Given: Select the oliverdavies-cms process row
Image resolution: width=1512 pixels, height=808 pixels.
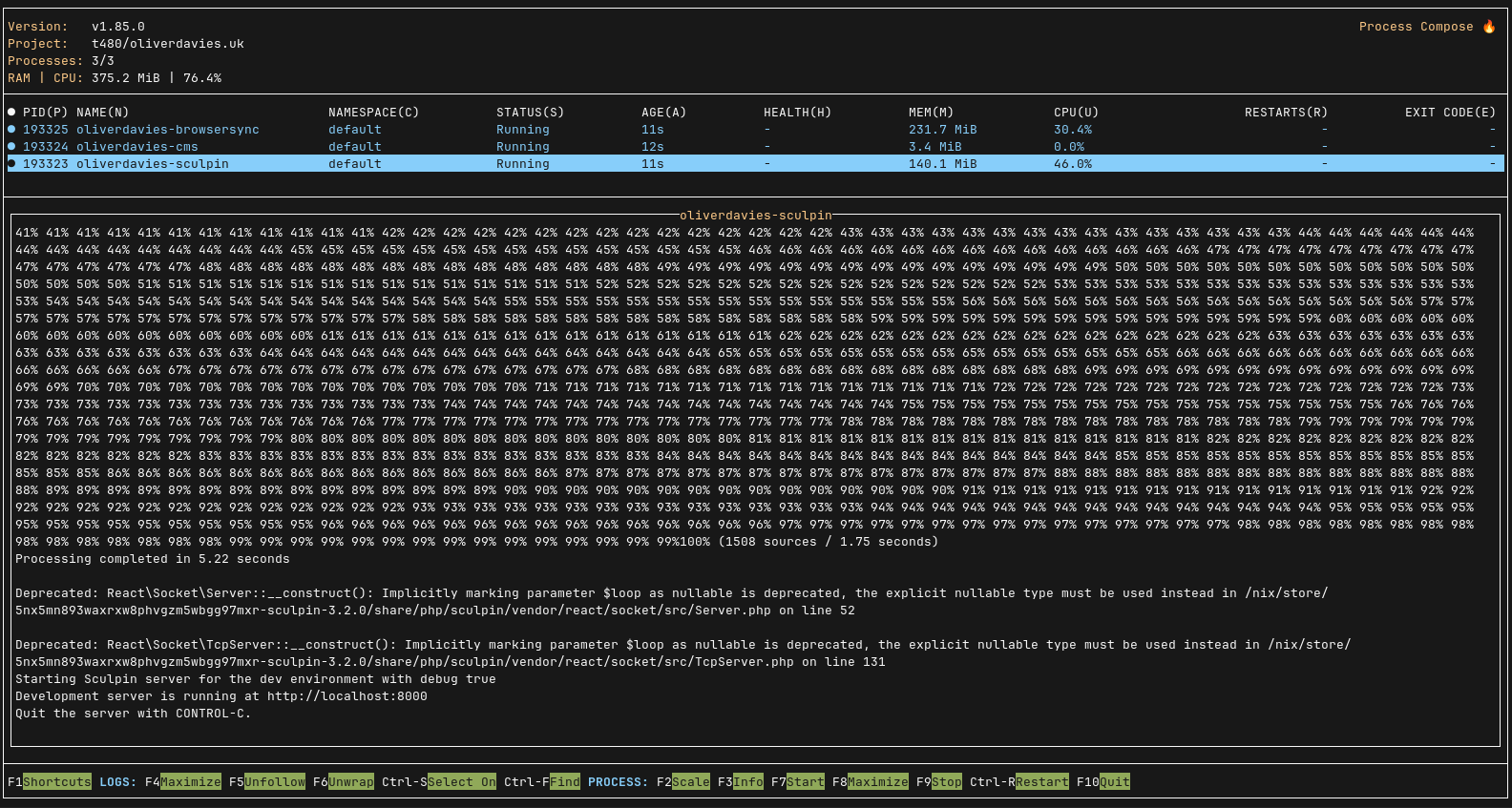Looking at the screenshot, I should [x=756, y=147].
